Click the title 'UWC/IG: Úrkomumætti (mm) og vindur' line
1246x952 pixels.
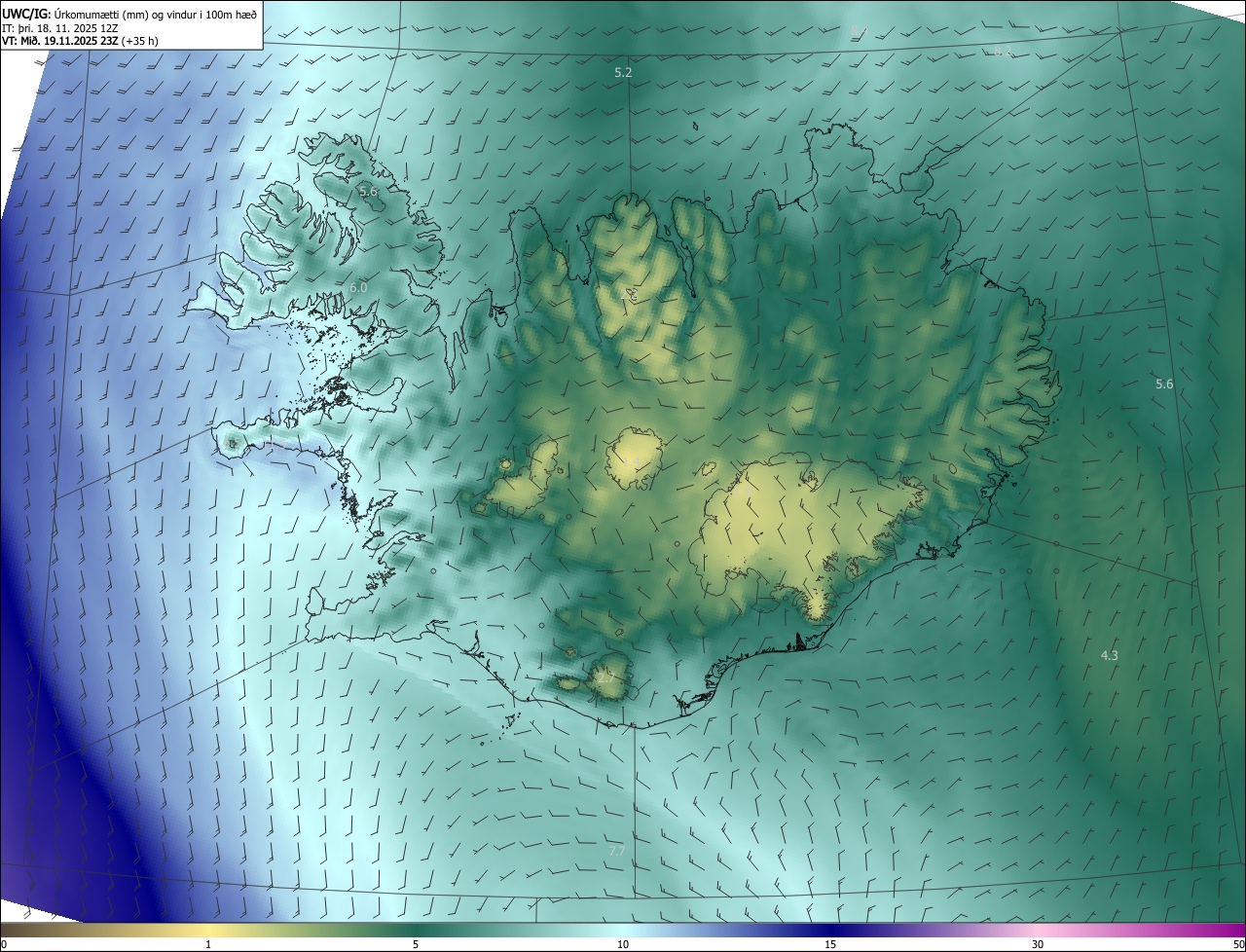pyautogui.click(x=129, y=14)
